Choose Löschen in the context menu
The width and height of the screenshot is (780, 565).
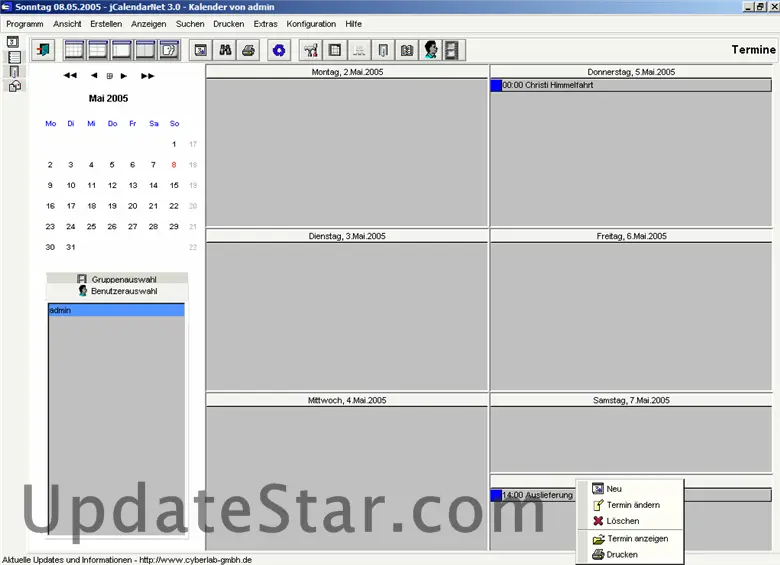630,521
